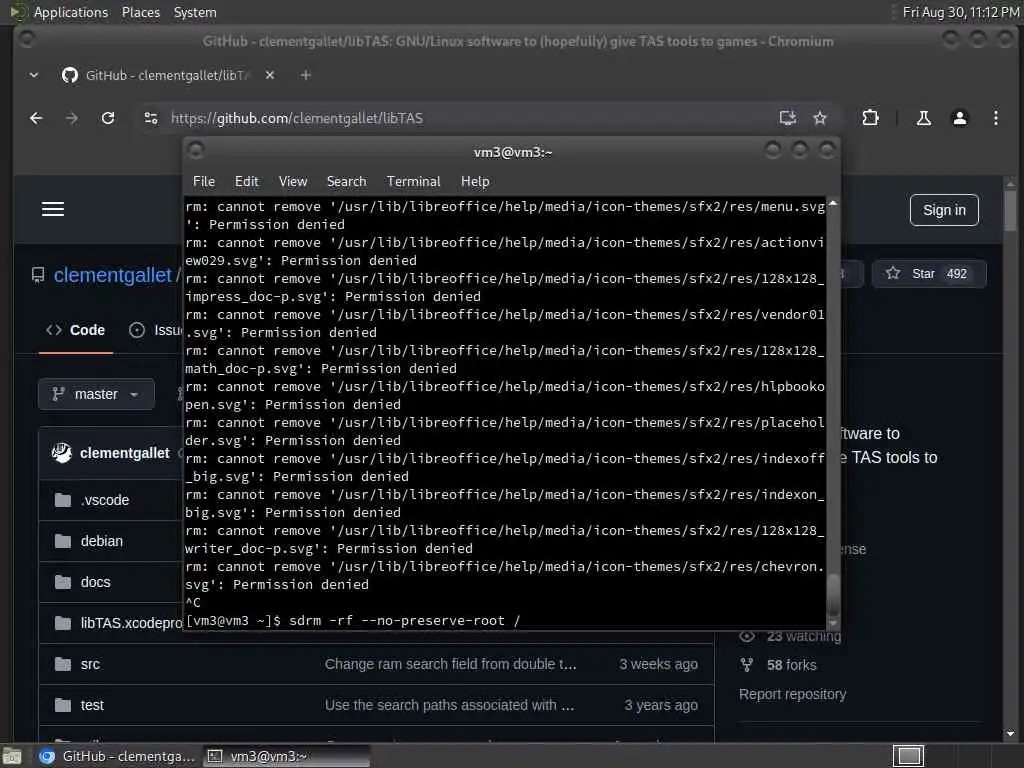Close the GitHub libTAS tab

click(x=270, y=75)
